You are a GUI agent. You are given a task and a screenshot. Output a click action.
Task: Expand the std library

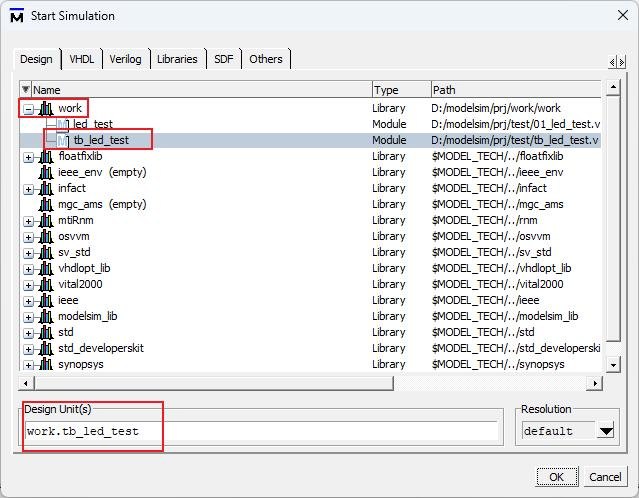click(28, 333)
